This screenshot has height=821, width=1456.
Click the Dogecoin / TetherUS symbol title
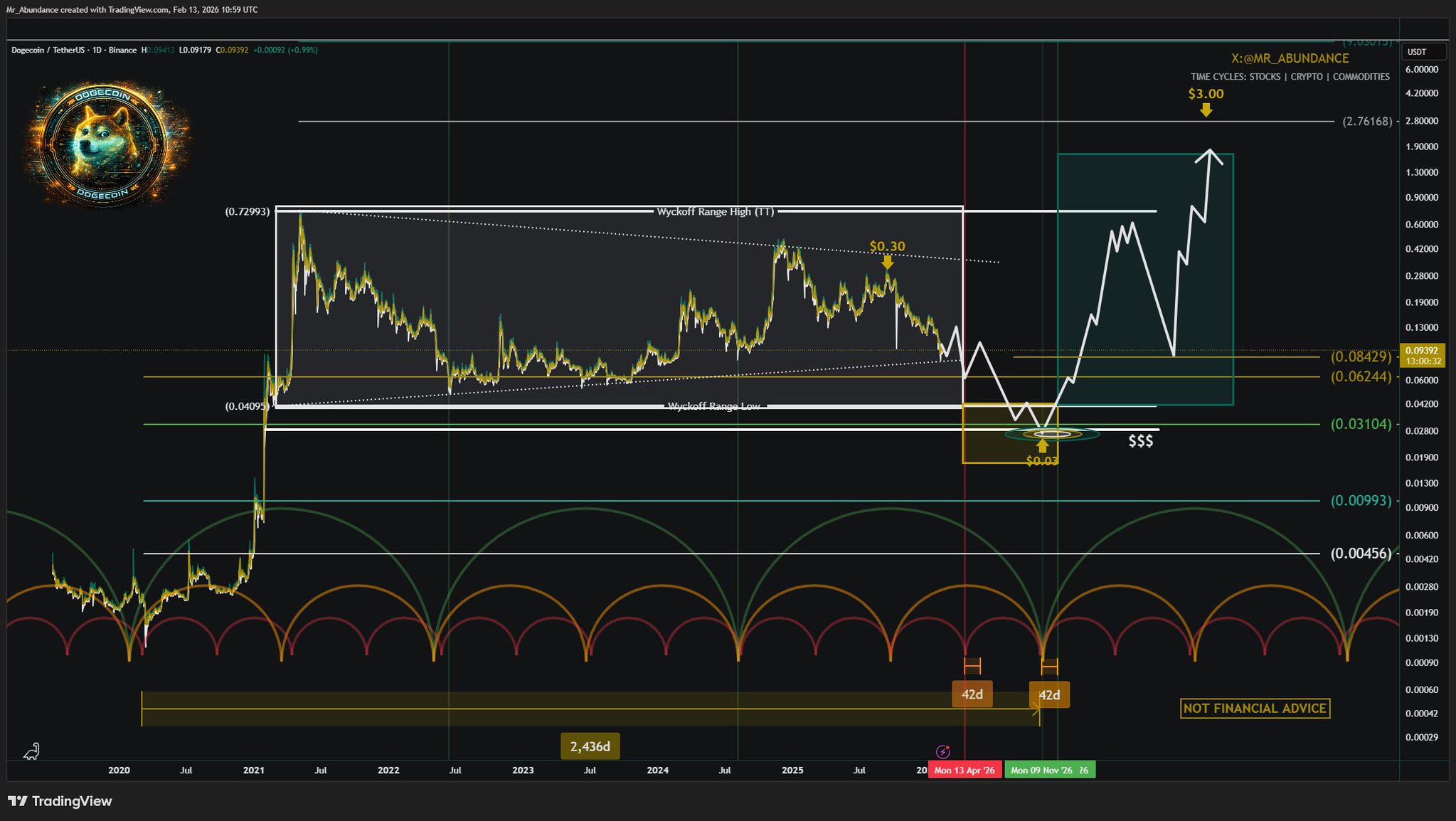(47, 50)
